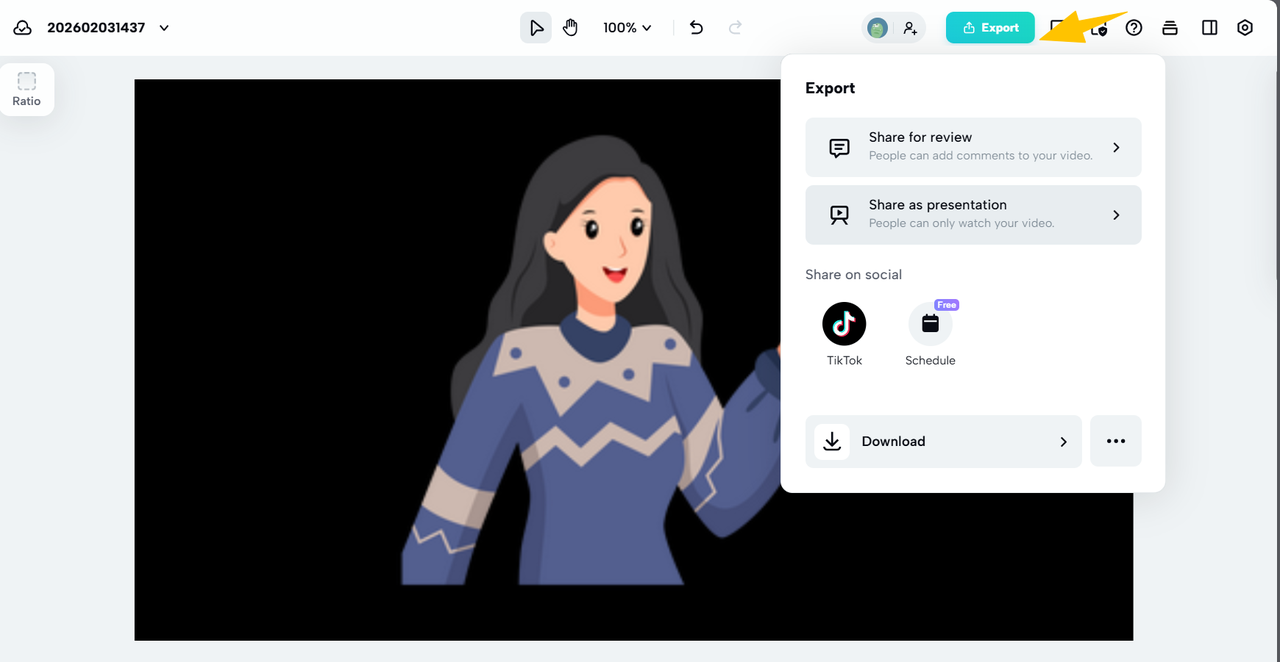The height and width of the screenshot is (662, 1280).
Task: Click the shield content-check icon near Export
Action: tap(1099, 30)
